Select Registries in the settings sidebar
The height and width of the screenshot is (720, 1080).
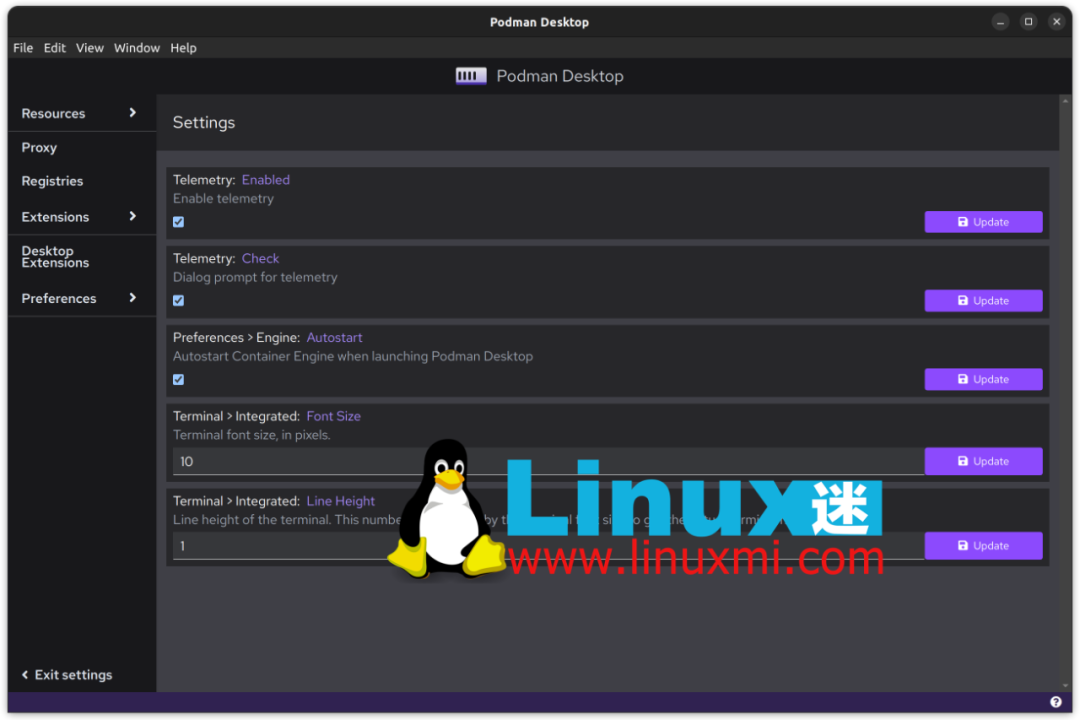click(x=52, y=181)
